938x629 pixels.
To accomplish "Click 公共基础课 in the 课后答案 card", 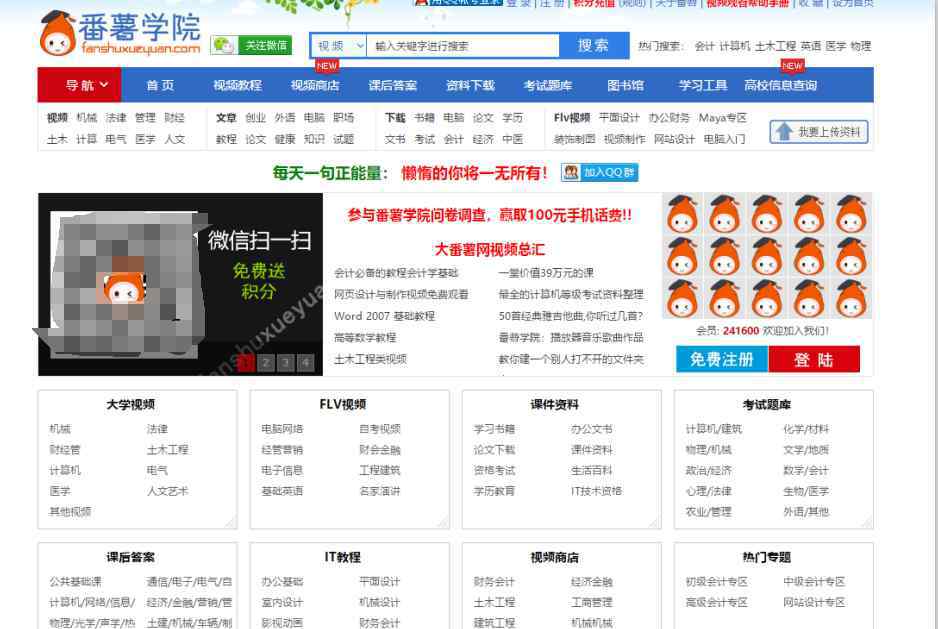I will pyautogui.click(x=75, y=582).
